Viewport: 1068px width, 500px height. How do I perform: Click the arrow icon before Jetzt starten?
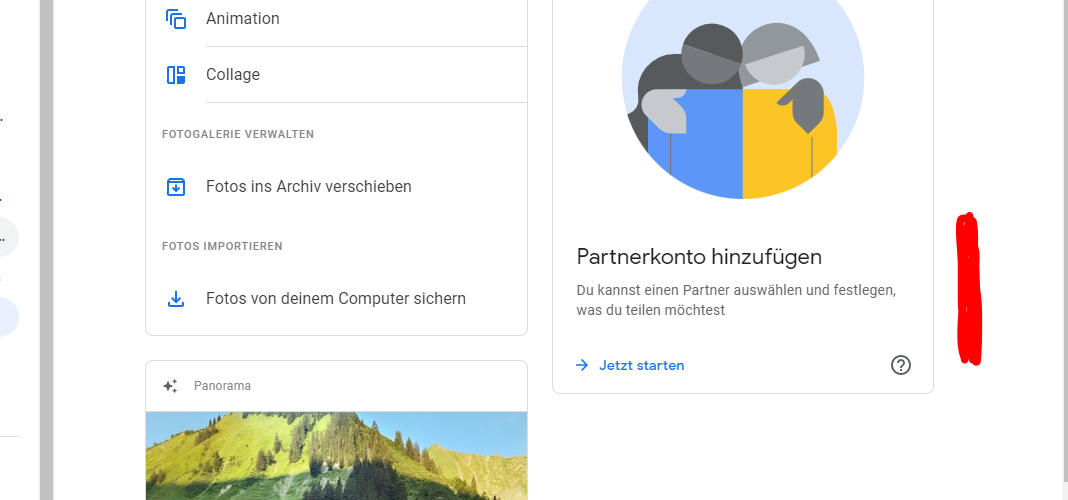point(582,365)
